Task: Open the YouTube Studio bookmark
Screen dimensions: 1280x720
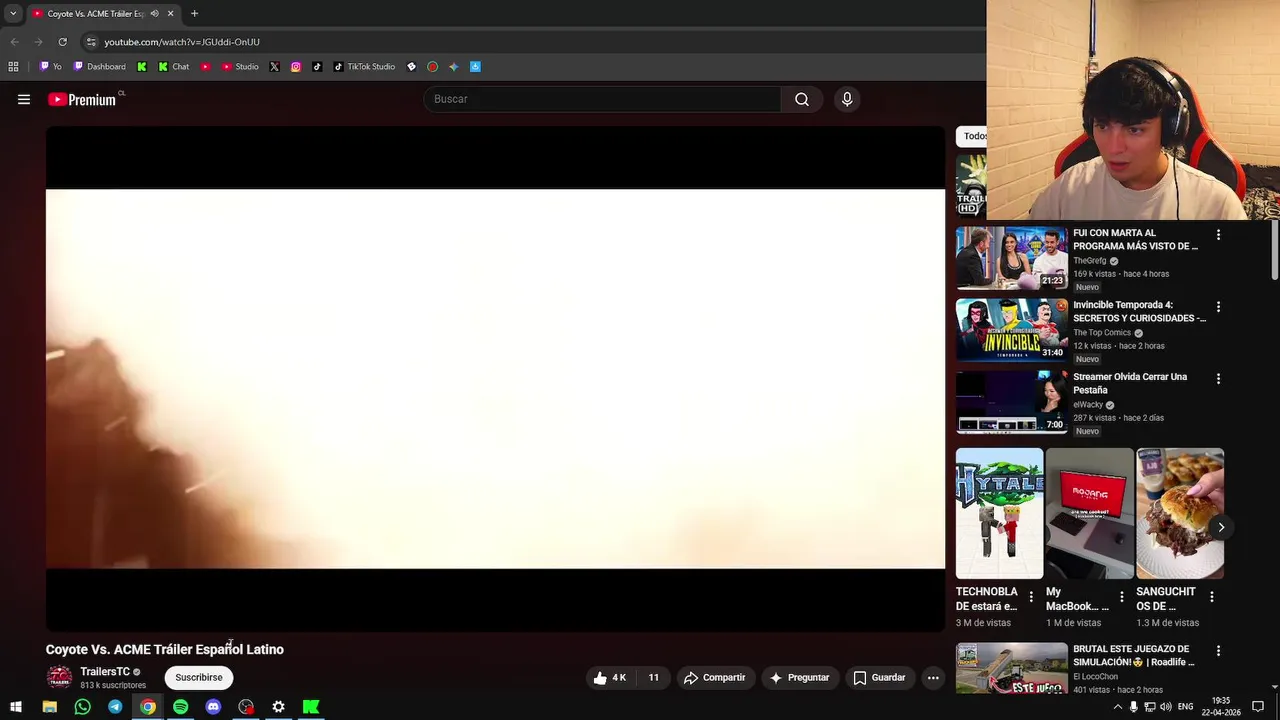Action: coord(240,67)
